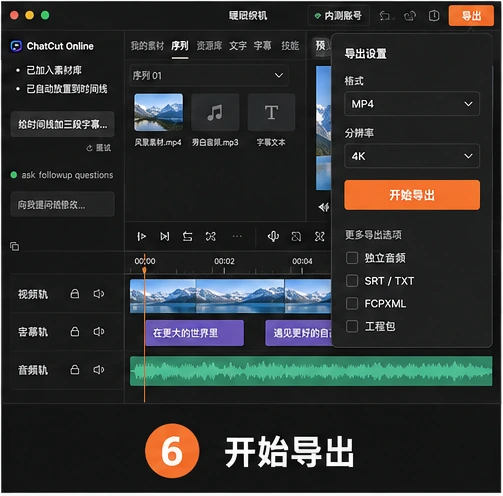Mute the 视频轨 video track
Image resolution: width=503 pixels, height=496 pixels.
[99, 294]
